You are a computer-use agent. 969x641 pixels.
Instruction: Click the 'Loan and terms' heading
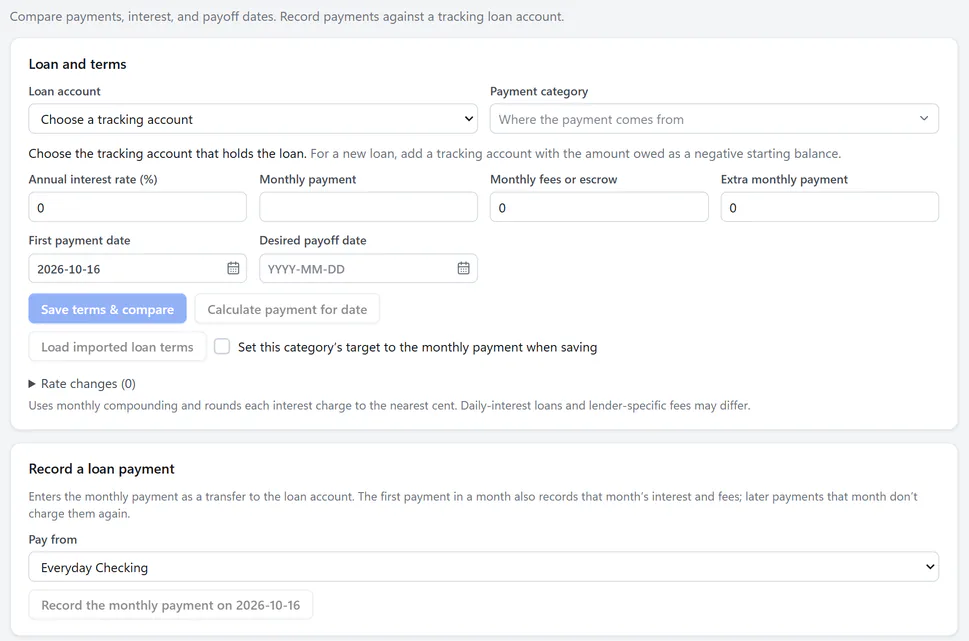point(77,64)
